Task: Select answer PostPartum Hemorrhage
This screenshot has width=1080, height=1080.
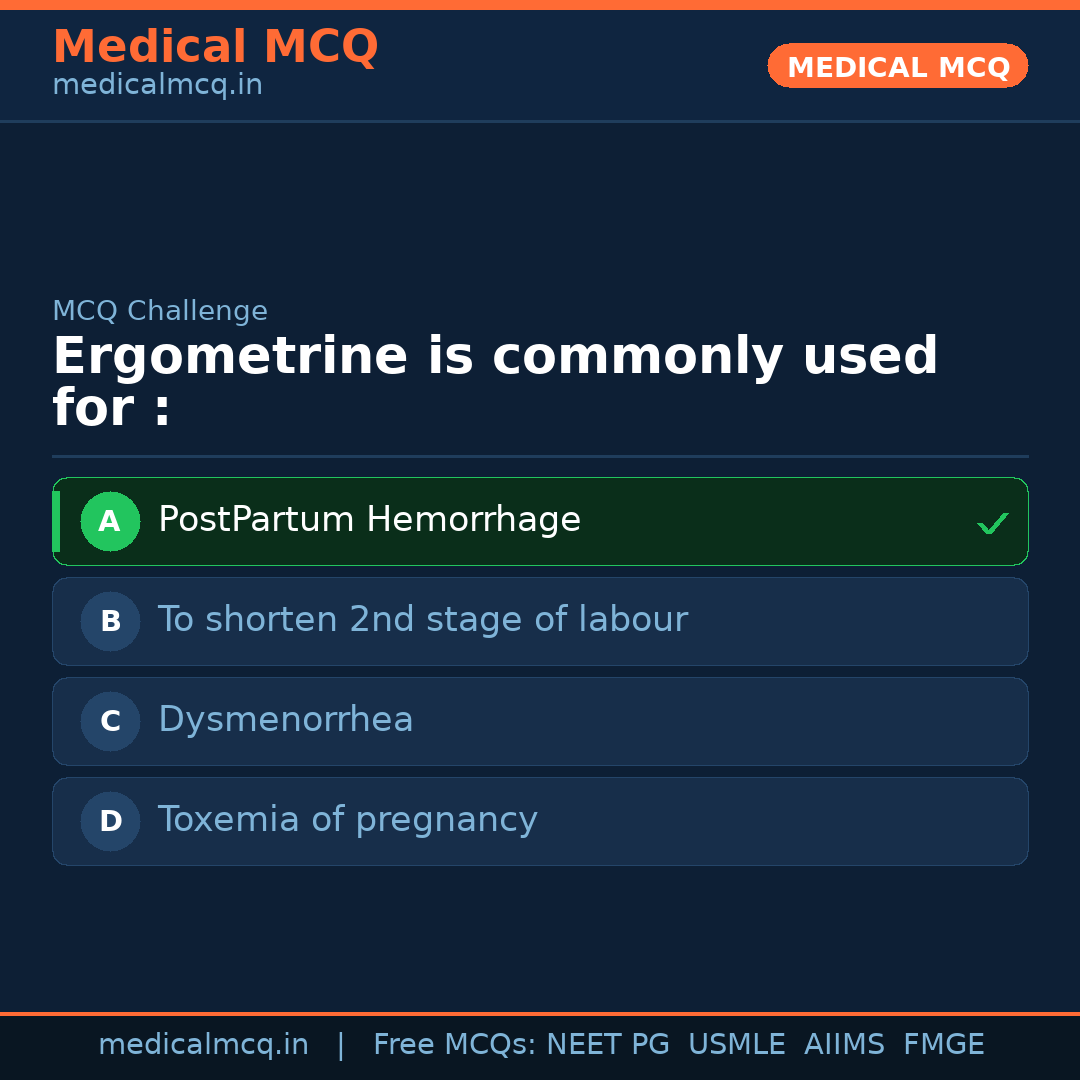Action: pyautogui.click(x=369, y=520)
